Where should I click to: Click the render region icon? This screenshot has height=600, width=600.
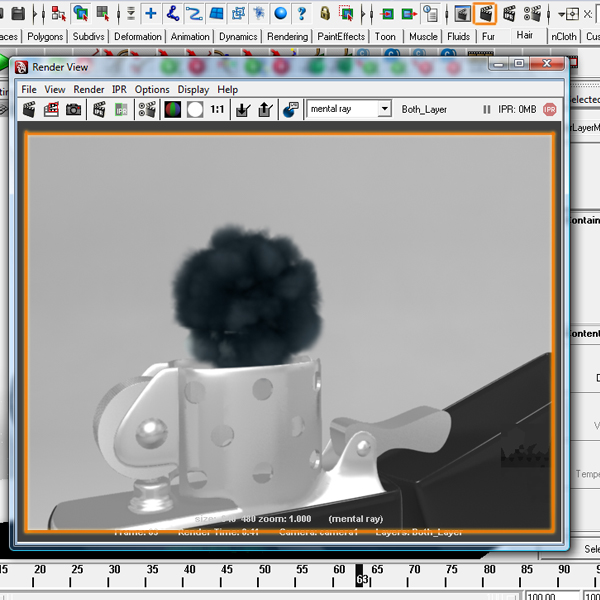tap(51, 110)
